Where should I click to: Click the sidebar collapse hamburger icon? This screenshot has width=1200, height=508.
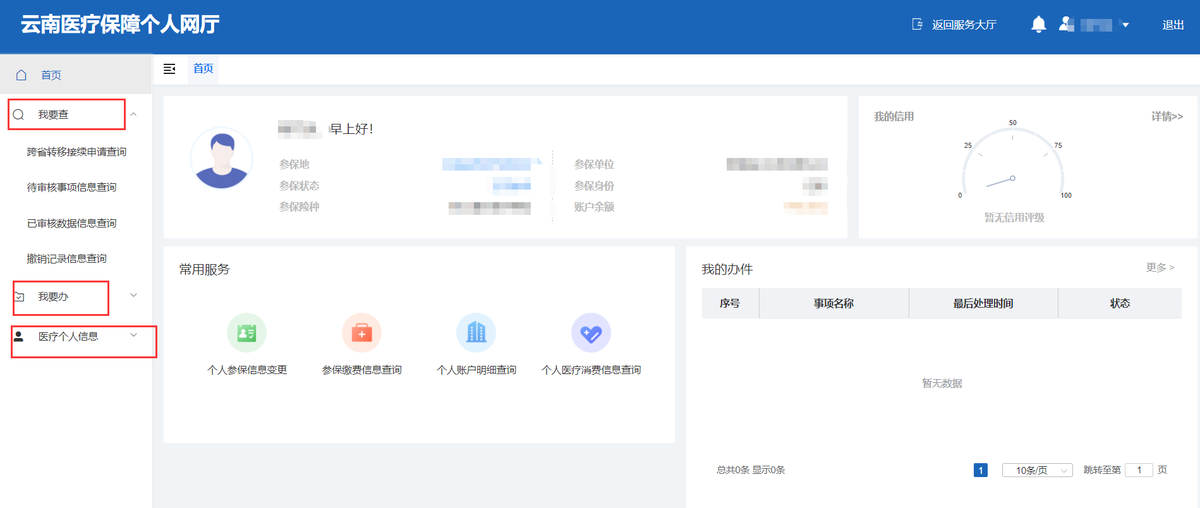click(169, 68)
